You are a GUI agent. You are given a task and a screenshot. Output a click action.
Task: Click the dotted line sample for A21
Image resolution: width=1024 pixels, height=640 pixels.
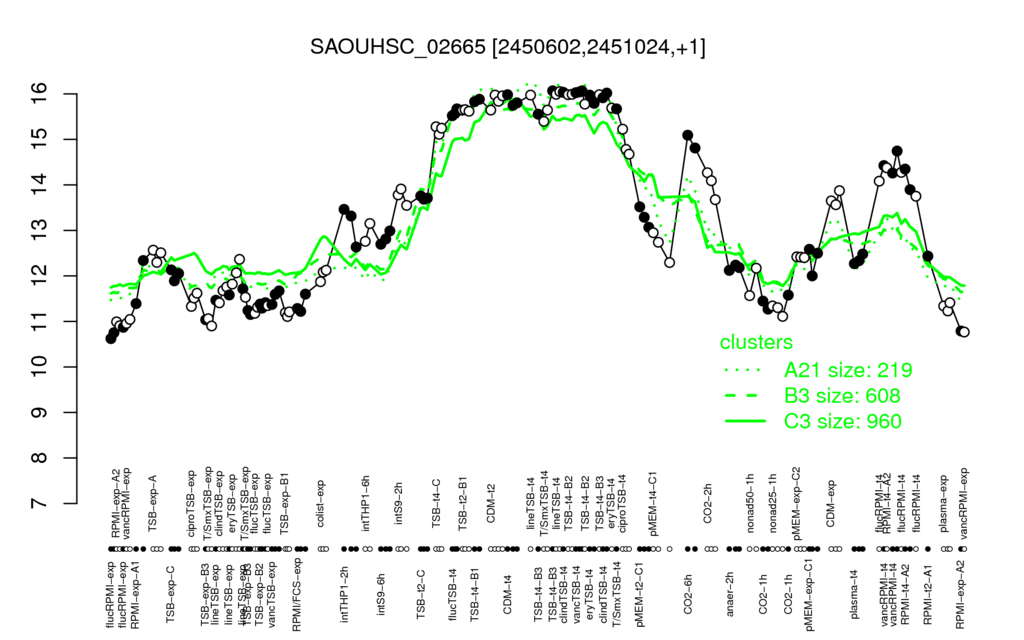[745, 370]
